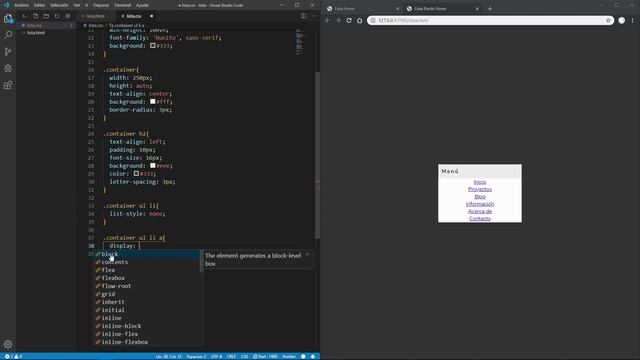Open the Ver menu
The height and width of the screenshot is (360, 640).
[x=77, y=5]
